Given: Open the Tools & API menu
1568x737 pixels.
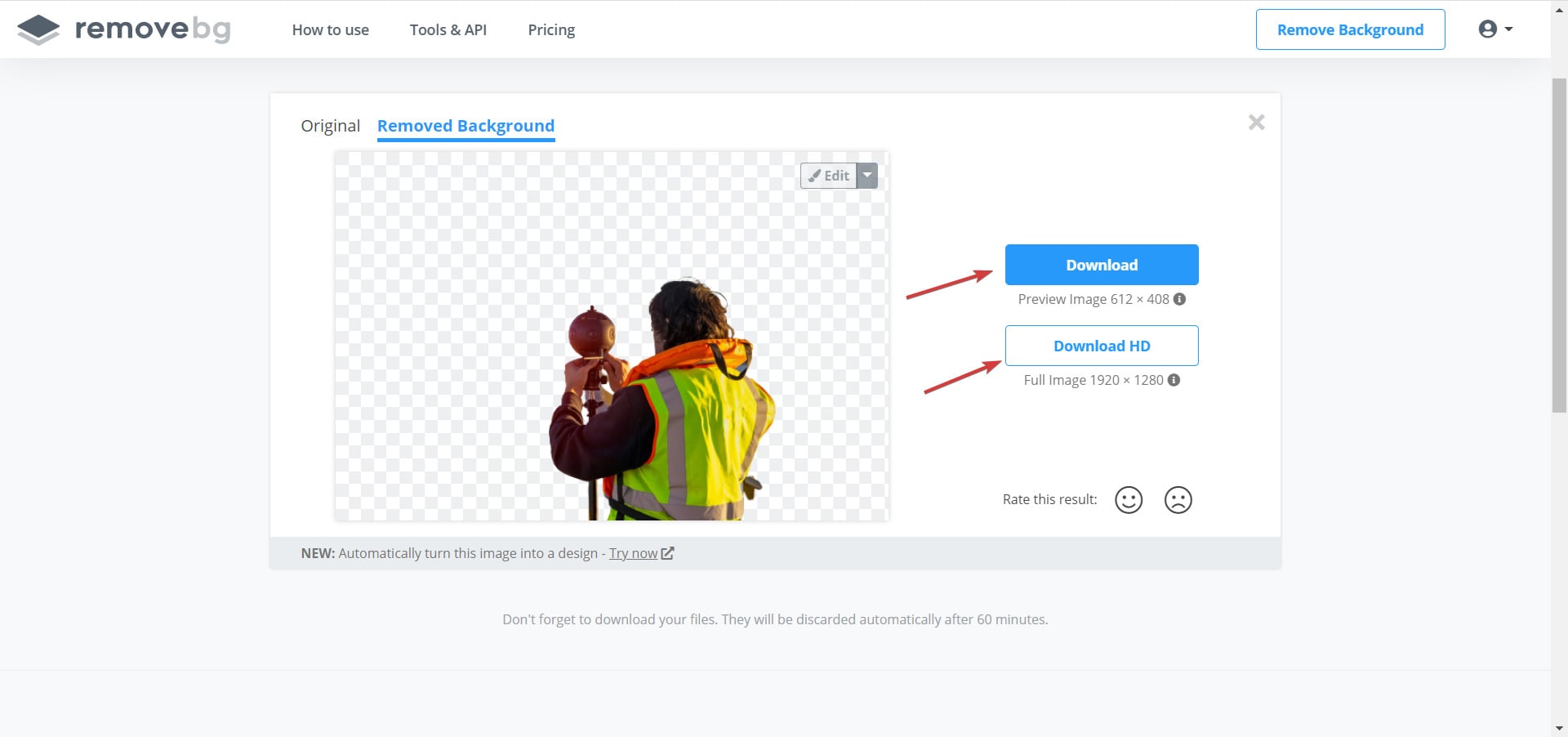Looking at the screenshot, I should click(x=448, y=30).
